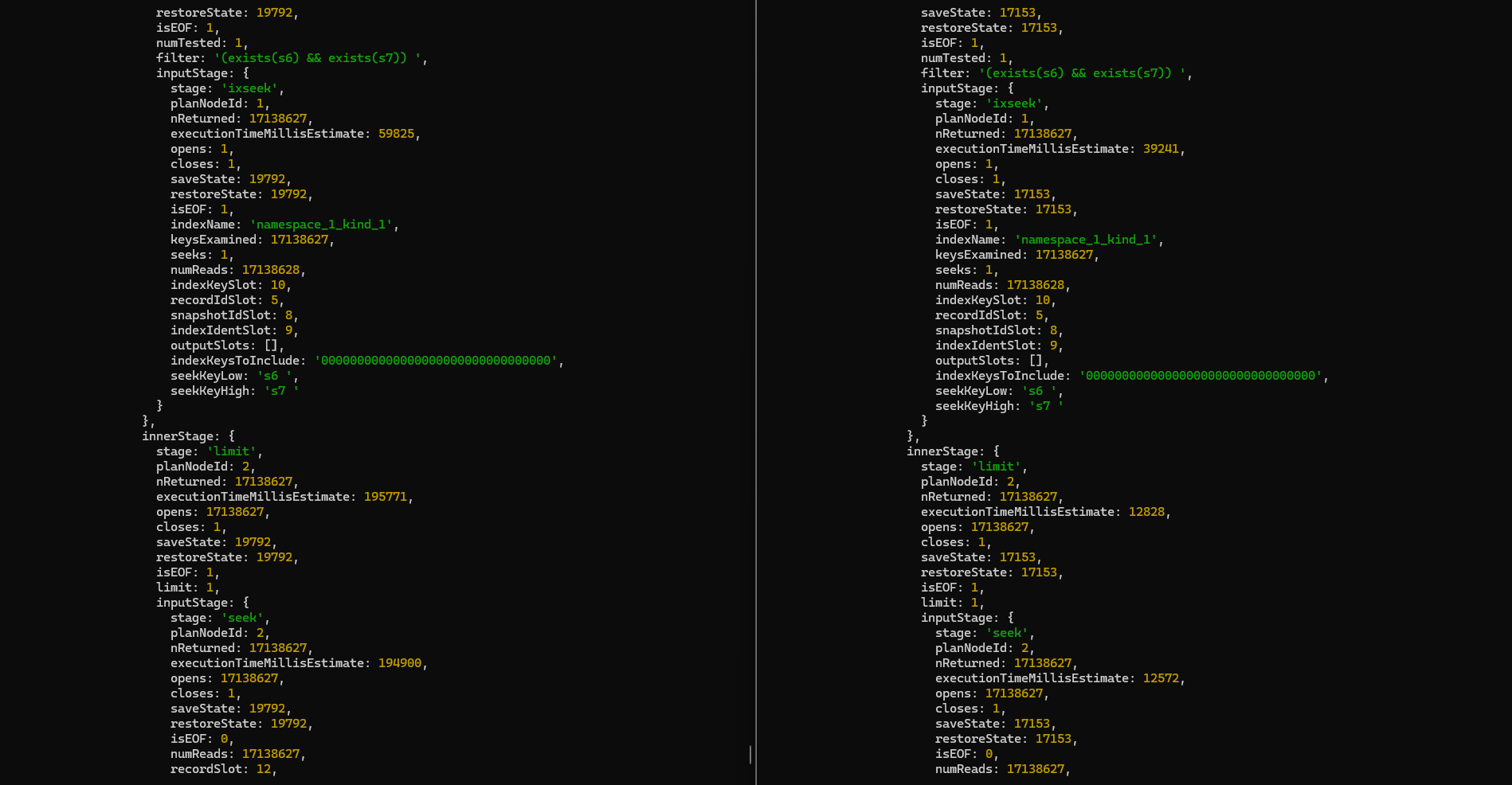Click the left pane's scrollbar thumb
The height and width of the screenshot is (785, 1512).
[750, 754]
